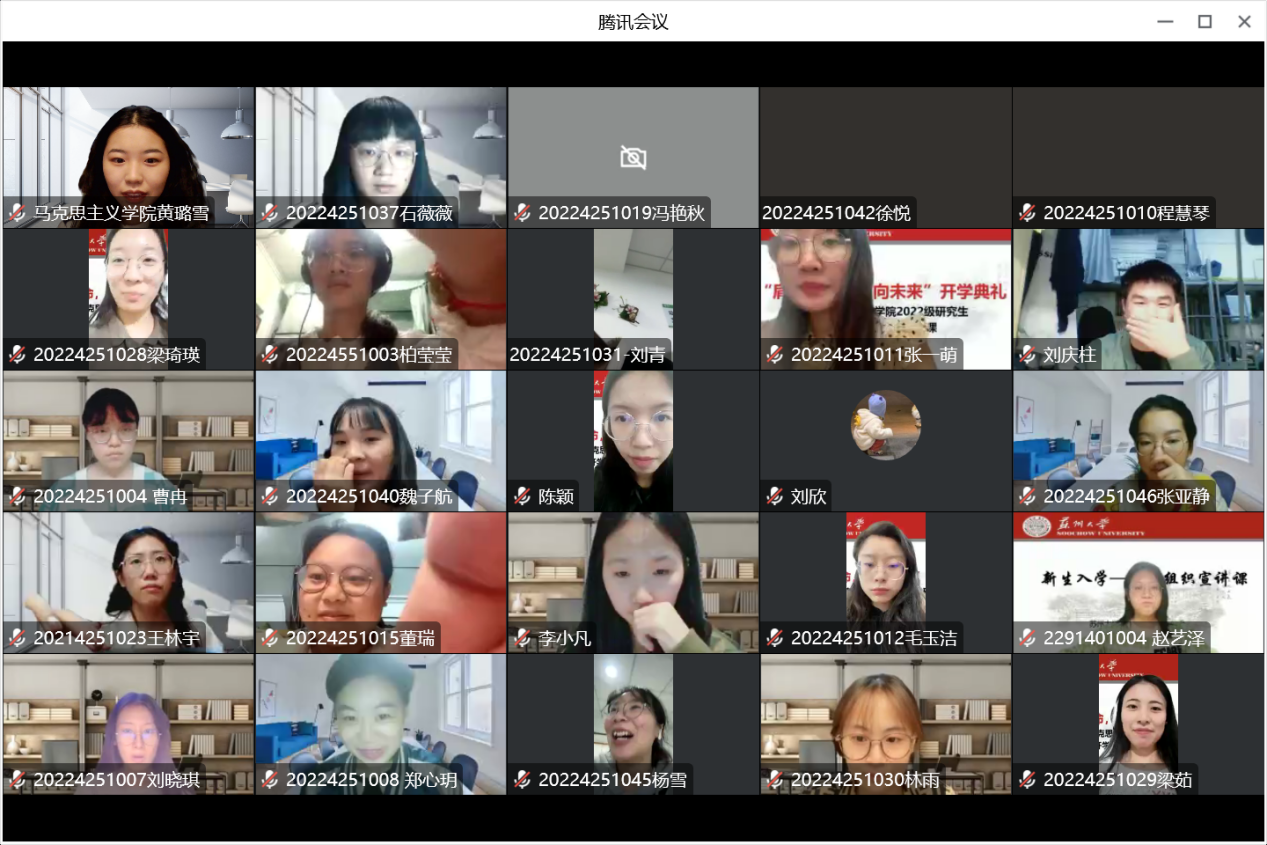Click the mic icon next to 2291401004 赵艺泽
The height and width of the screenshot is (845, 1267).
coord(1027,639)
